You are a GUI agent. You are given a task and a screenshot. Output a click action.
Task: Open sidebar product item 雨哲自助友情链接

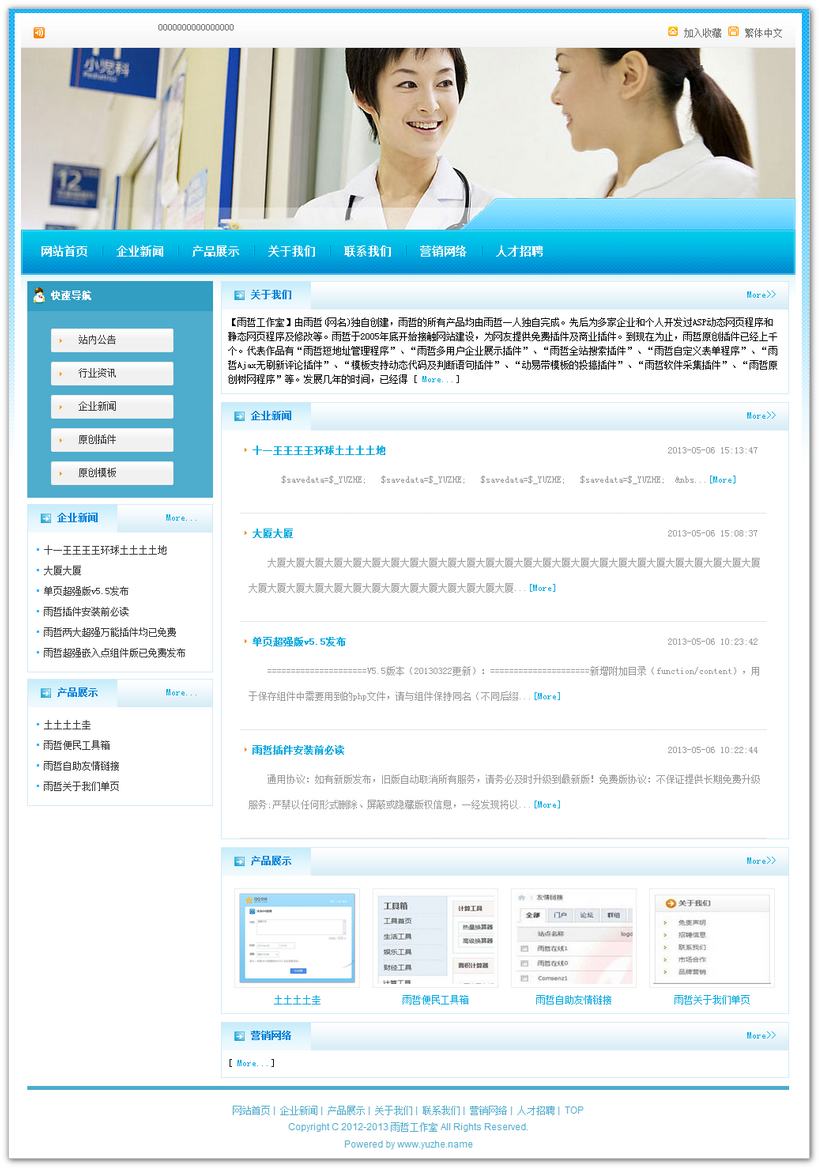(x=81, y=766)
